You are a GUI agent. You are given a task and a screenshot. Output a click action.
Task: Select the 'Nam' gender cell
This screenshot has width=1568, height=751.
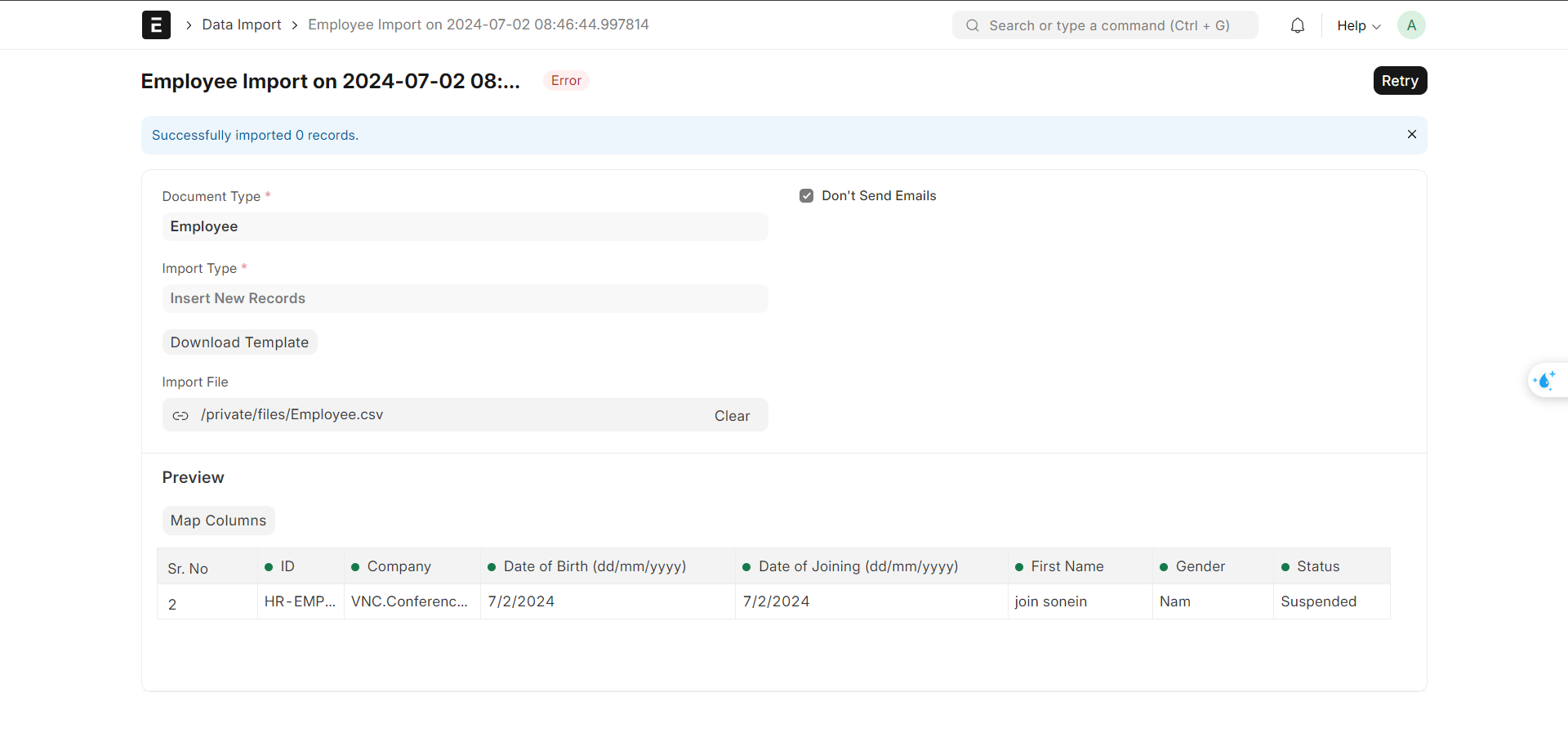click(1213, 601)
